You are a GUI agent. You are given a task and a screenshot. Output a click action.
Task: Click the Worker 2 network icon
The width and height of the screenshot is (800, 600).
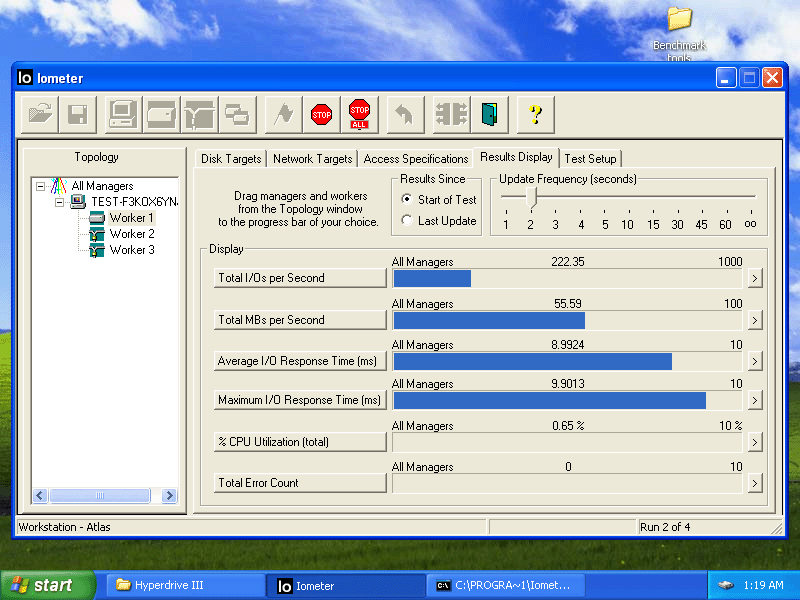click(x=97, y=234)
